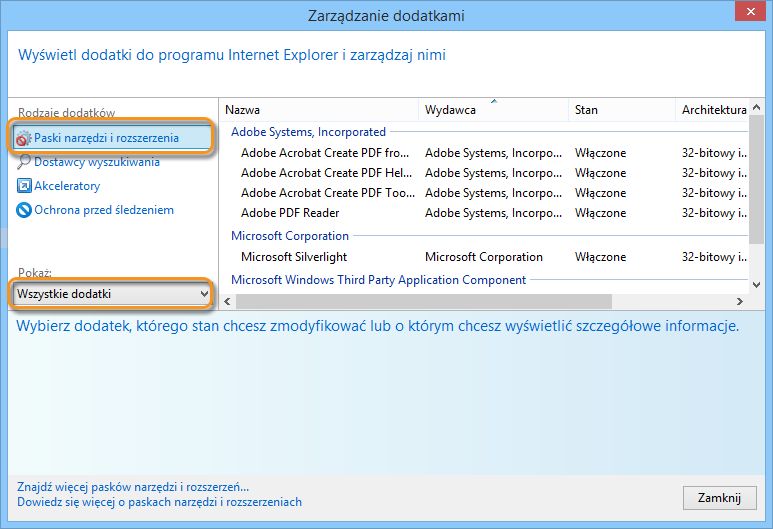This screenshot has width=773, height=529.
Task: Collapse the Microsoft Corporation group header
Action: [290, 236]
